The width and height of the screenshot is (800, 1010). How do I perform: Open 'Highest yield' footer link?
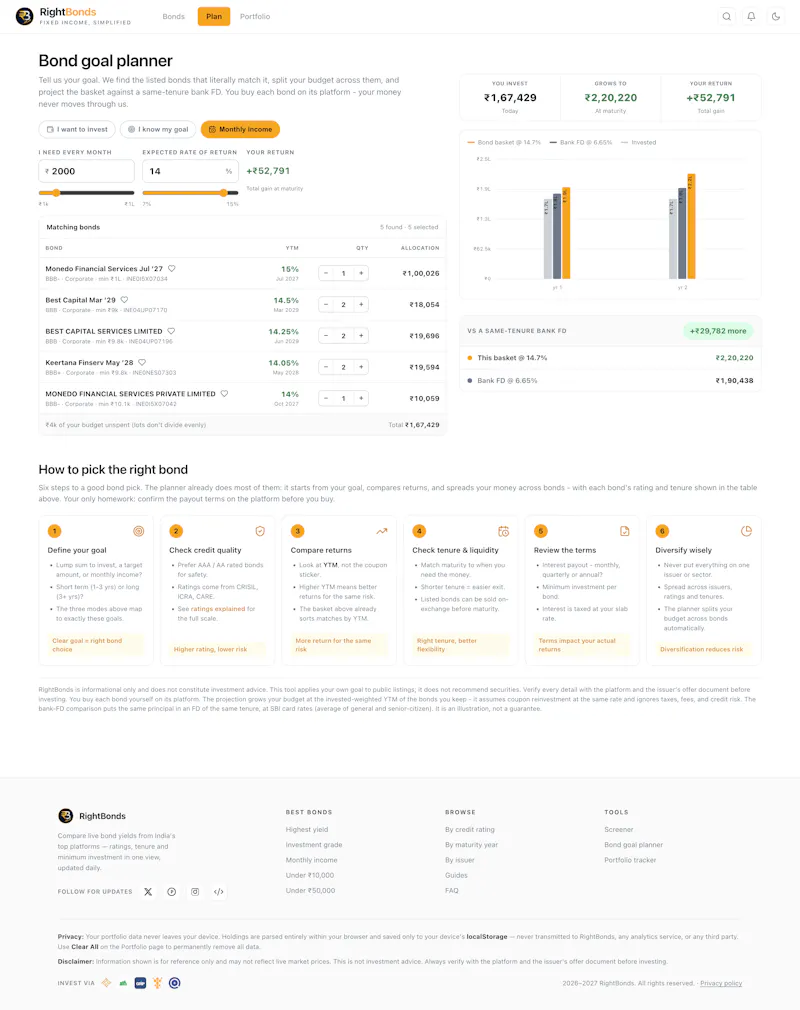coord(307,830)
